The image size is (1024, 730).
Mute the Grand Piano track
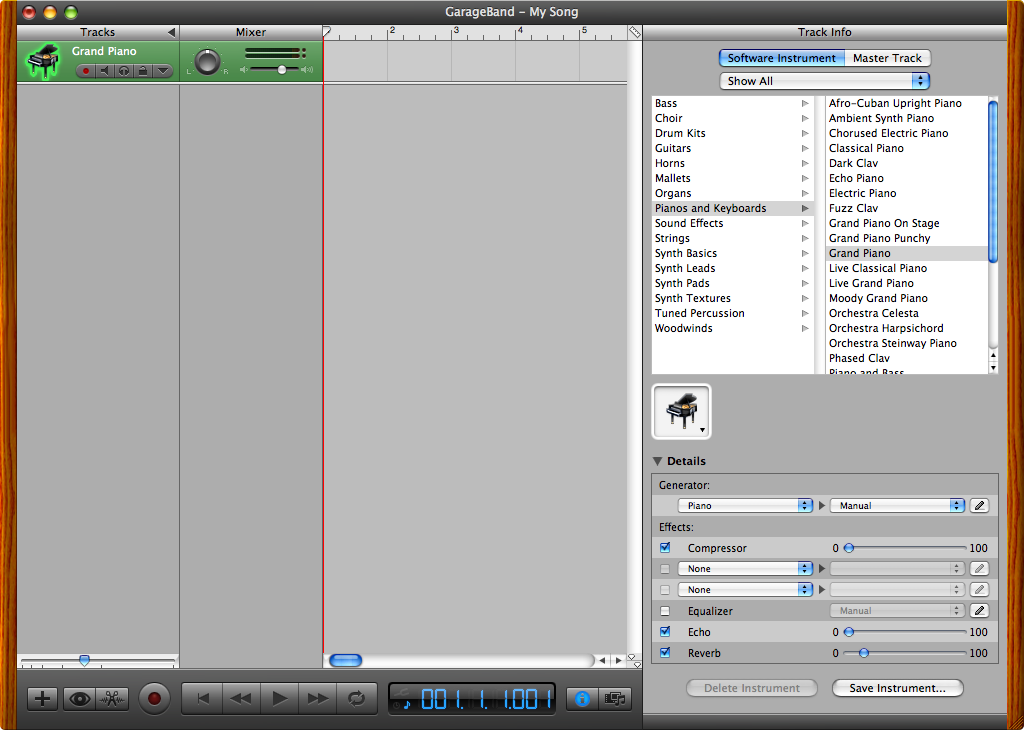(104, 71)
